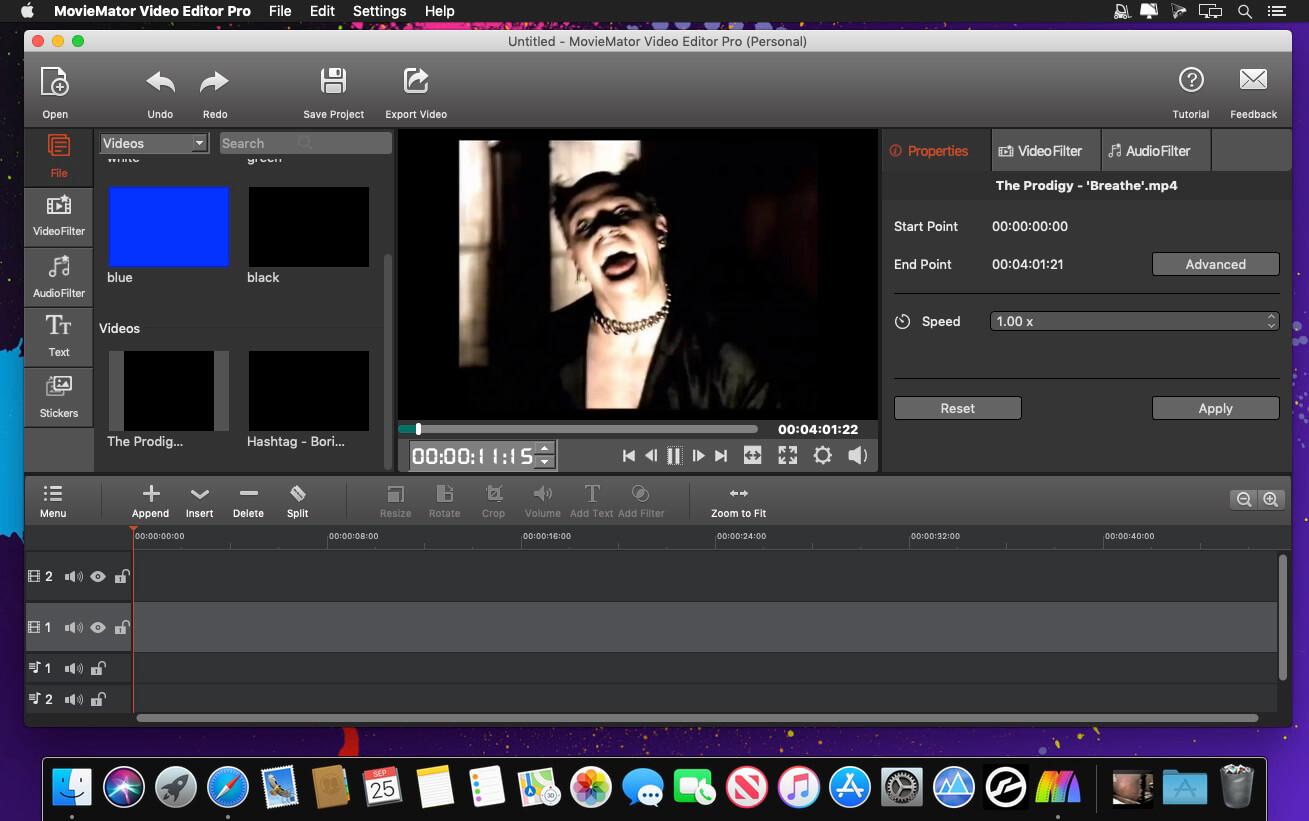Hide video track 2 with eye icon
This screenshot has width=1309, height=821.
98,577
